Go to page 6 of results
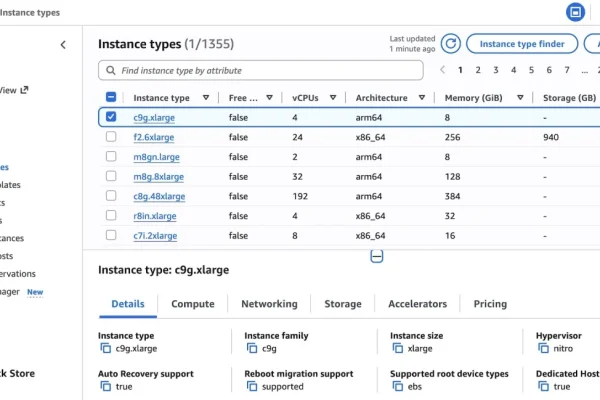This screenshot has width=600, height=400. 549,70
